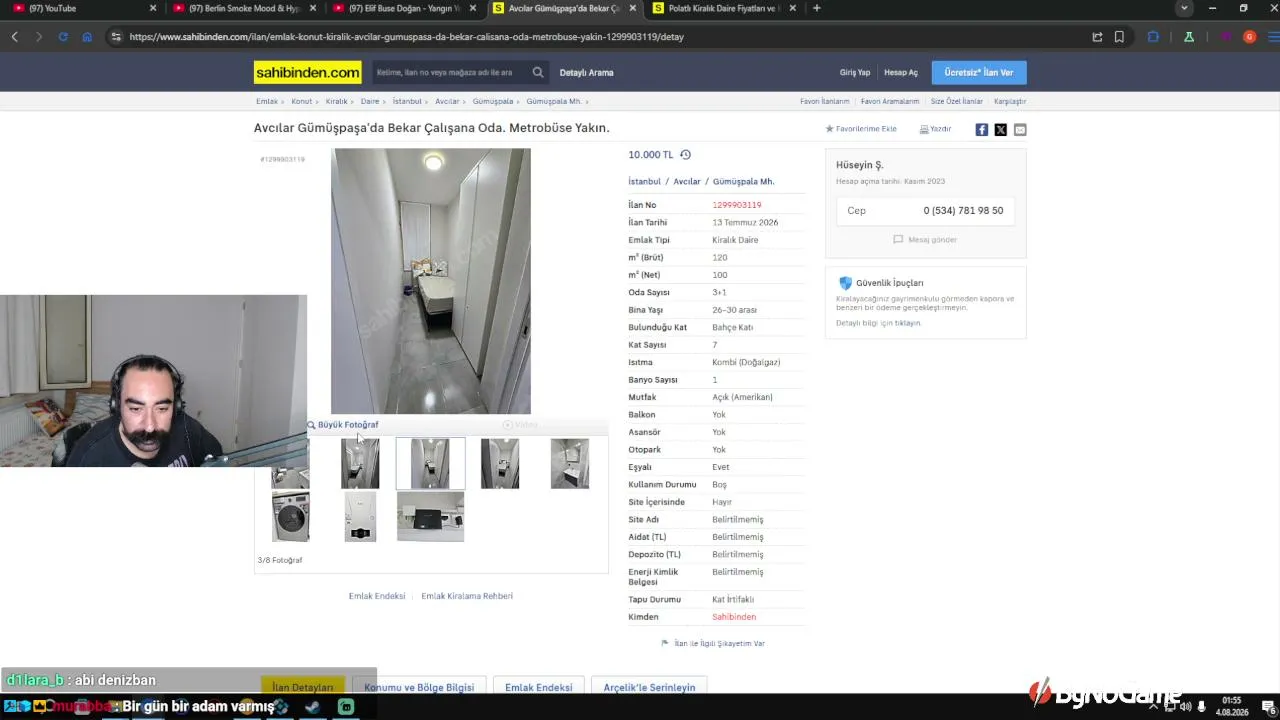Click the microphone icon in system tray
Viewport: 1280px width, 720px height.
pyautogui.click(x=1201, y=707)
